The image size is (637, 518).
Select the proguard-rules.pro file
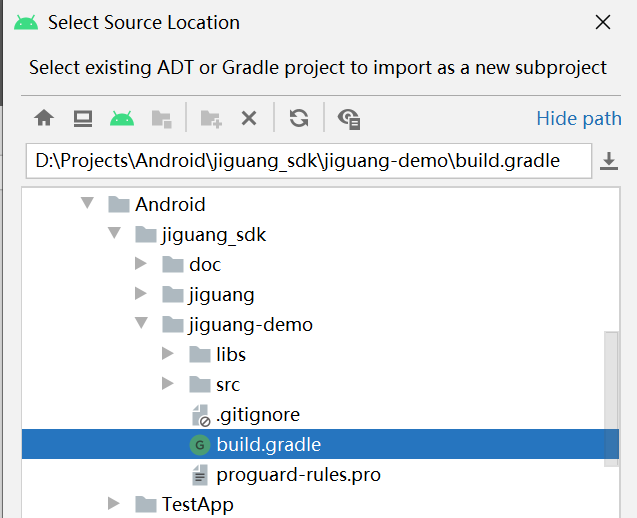tap(298, 475)
